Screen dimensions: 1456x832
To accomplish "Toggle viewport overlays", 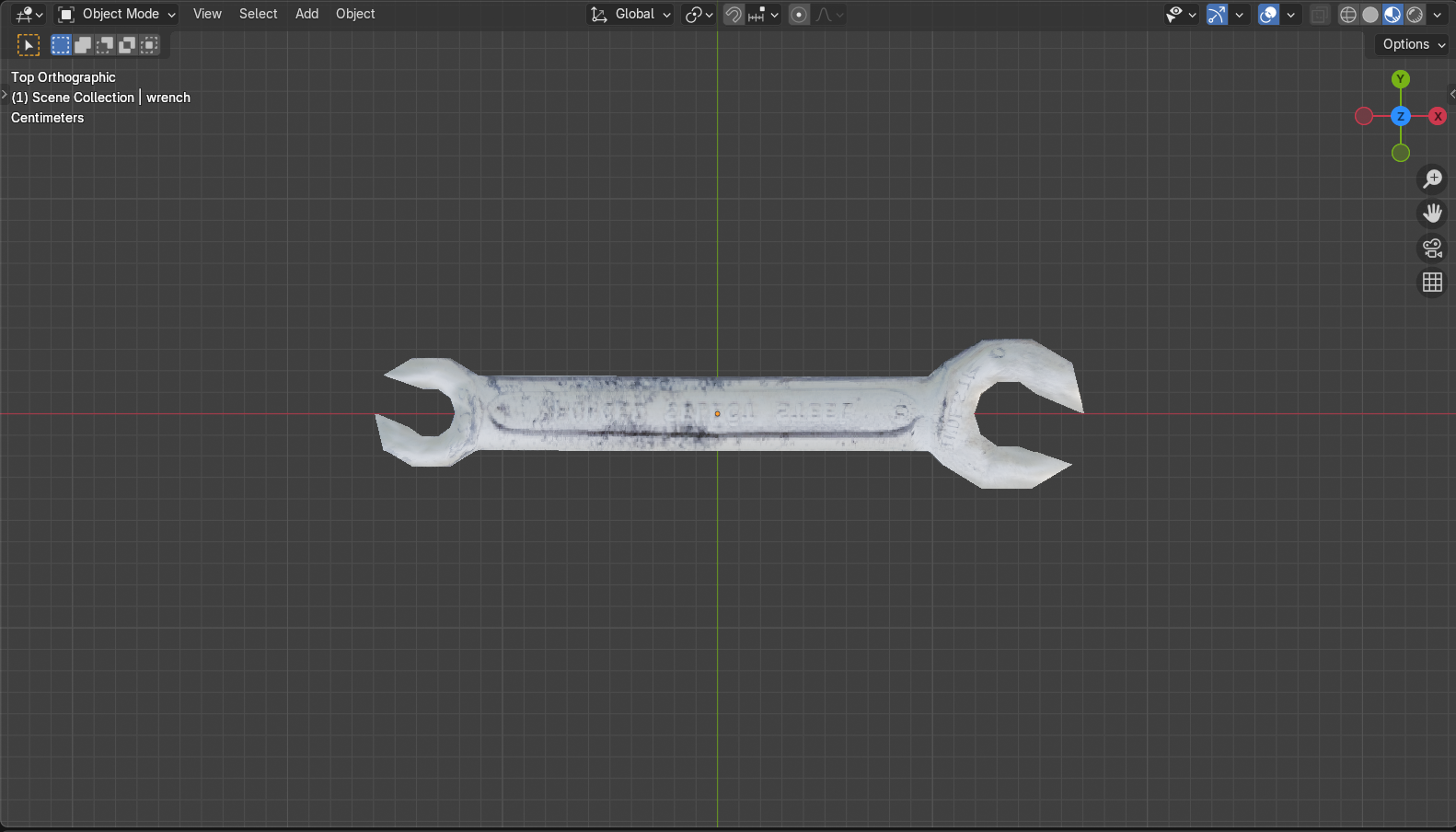I will 1268,14.
